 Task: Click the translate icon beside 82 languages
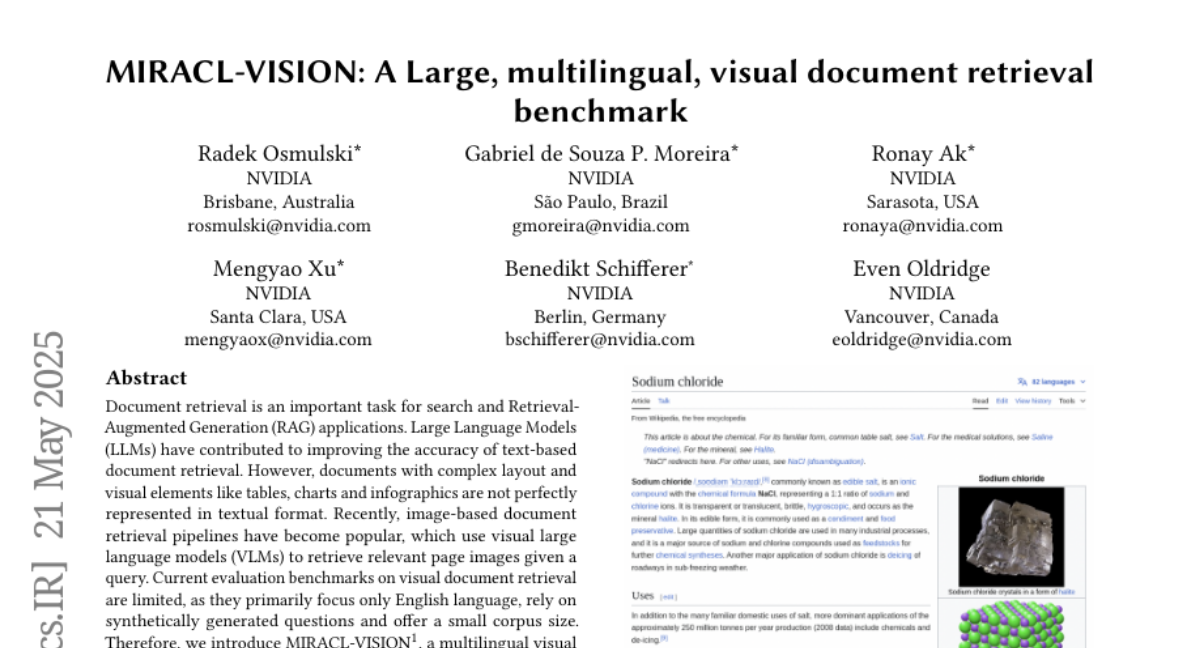point(1022,382)
